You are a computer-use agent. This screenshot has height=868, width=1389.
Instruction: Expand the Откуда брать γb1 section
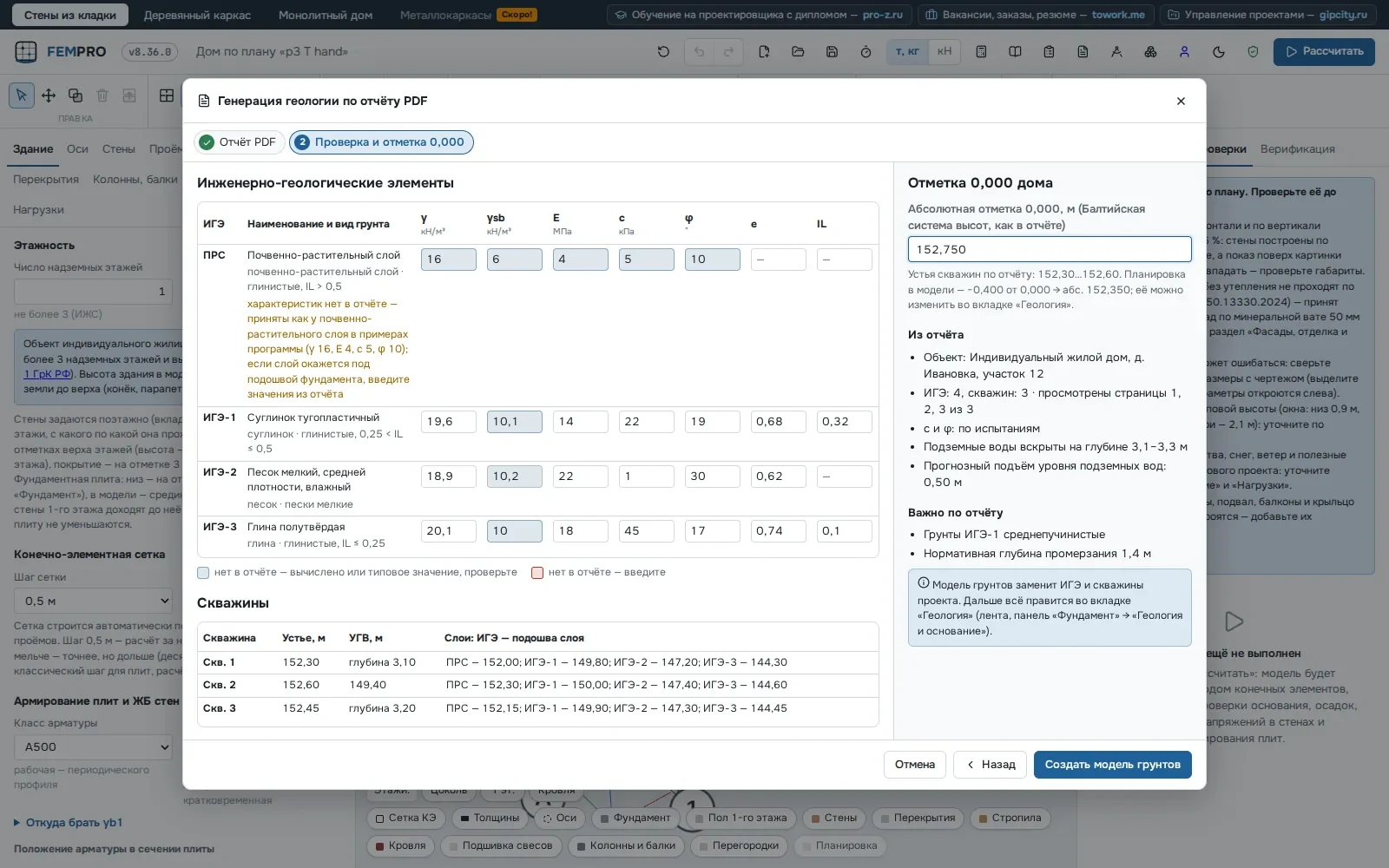69,822
